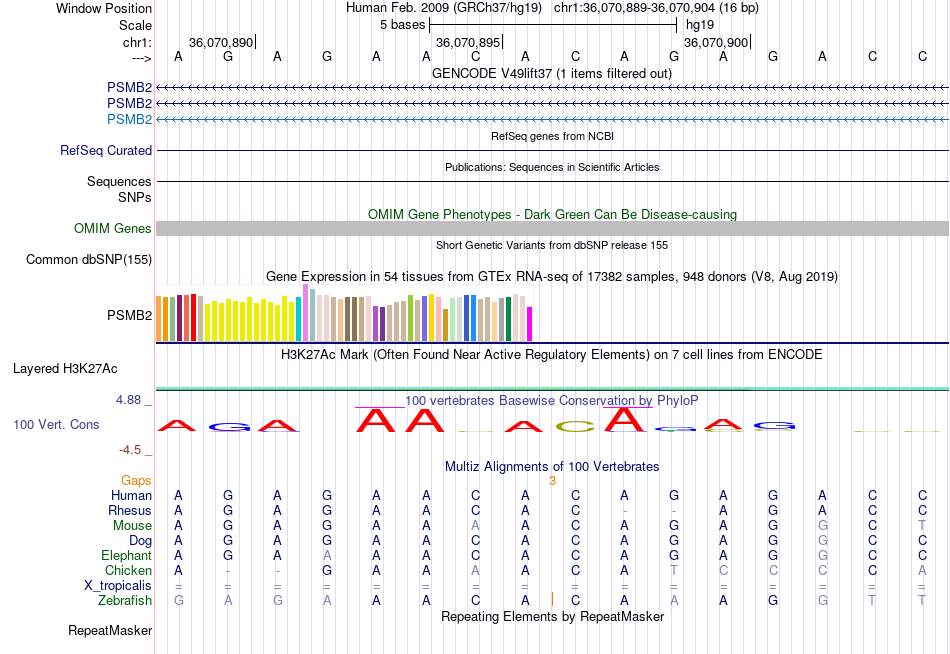Open the RefSeq Curated track label

click(106, 150)
